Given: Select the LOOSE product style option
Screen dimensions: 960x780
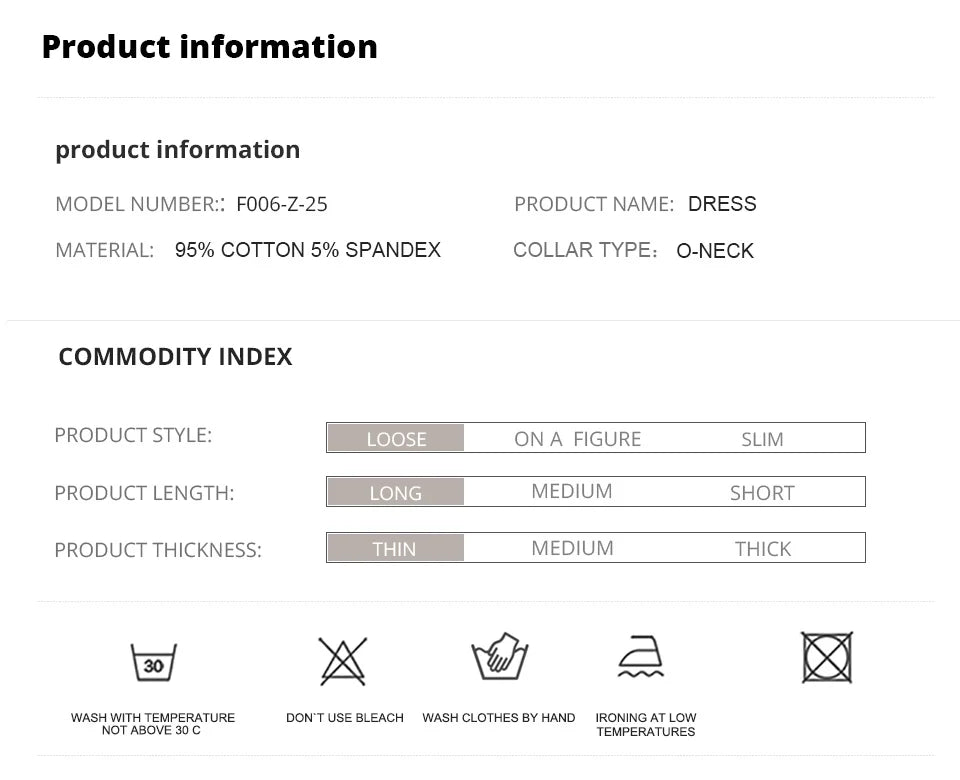Looking at the screenshot, I should click(x=396, y=439).
